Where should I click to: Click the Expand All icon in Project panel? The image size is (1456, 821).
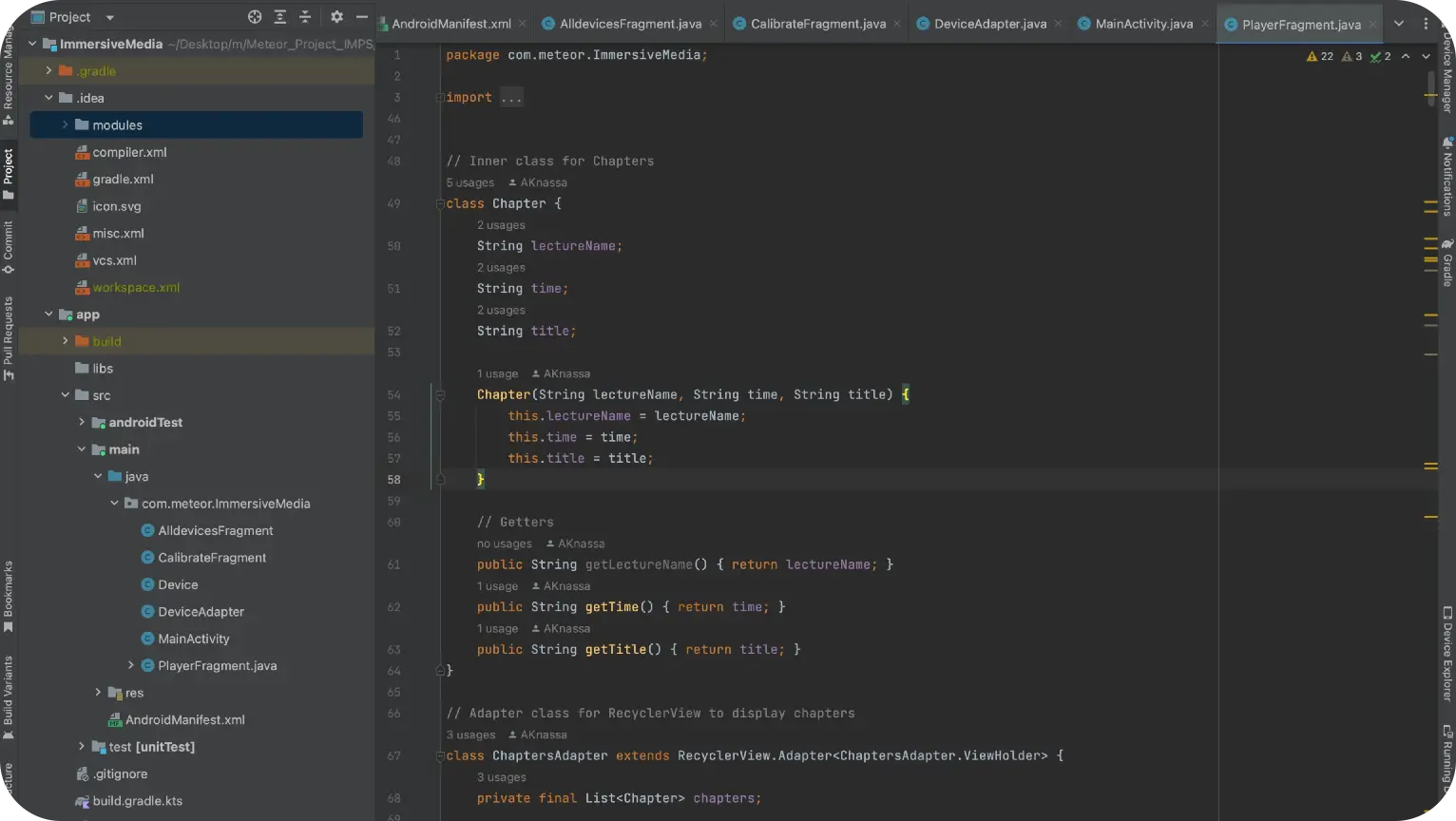pos(280,17)
